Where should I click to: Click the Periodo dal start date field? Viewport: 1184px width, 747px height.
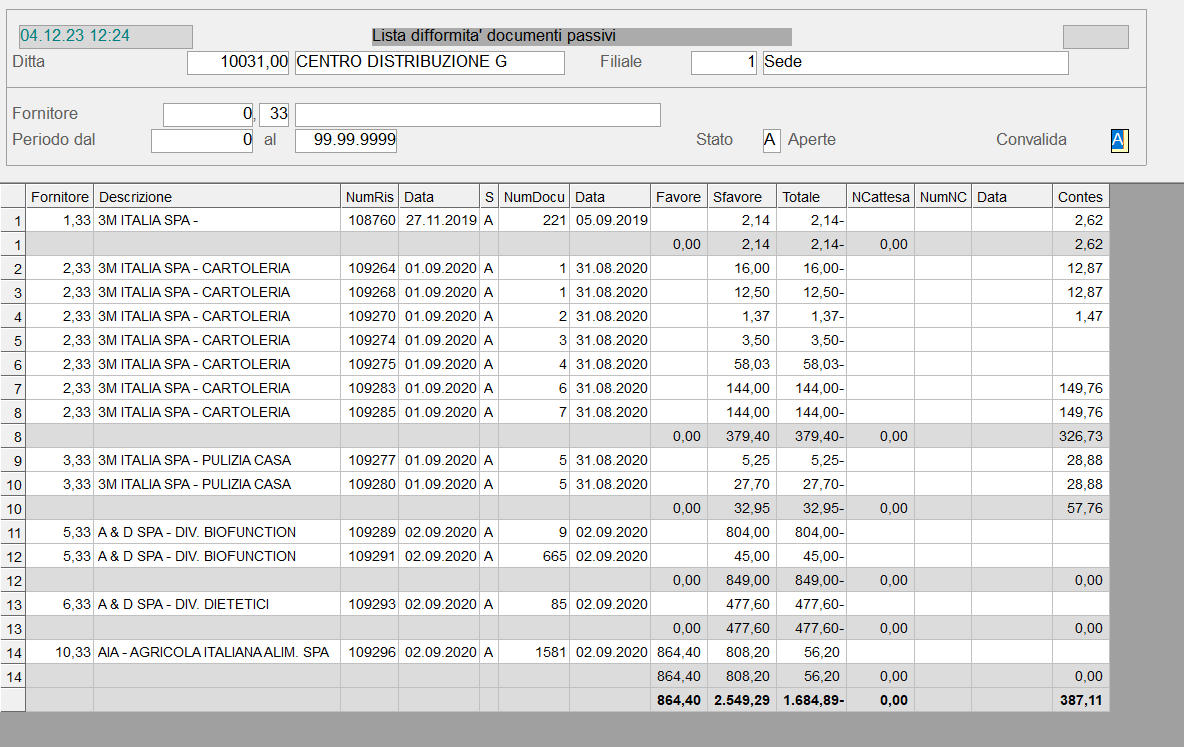pos(202,140)
